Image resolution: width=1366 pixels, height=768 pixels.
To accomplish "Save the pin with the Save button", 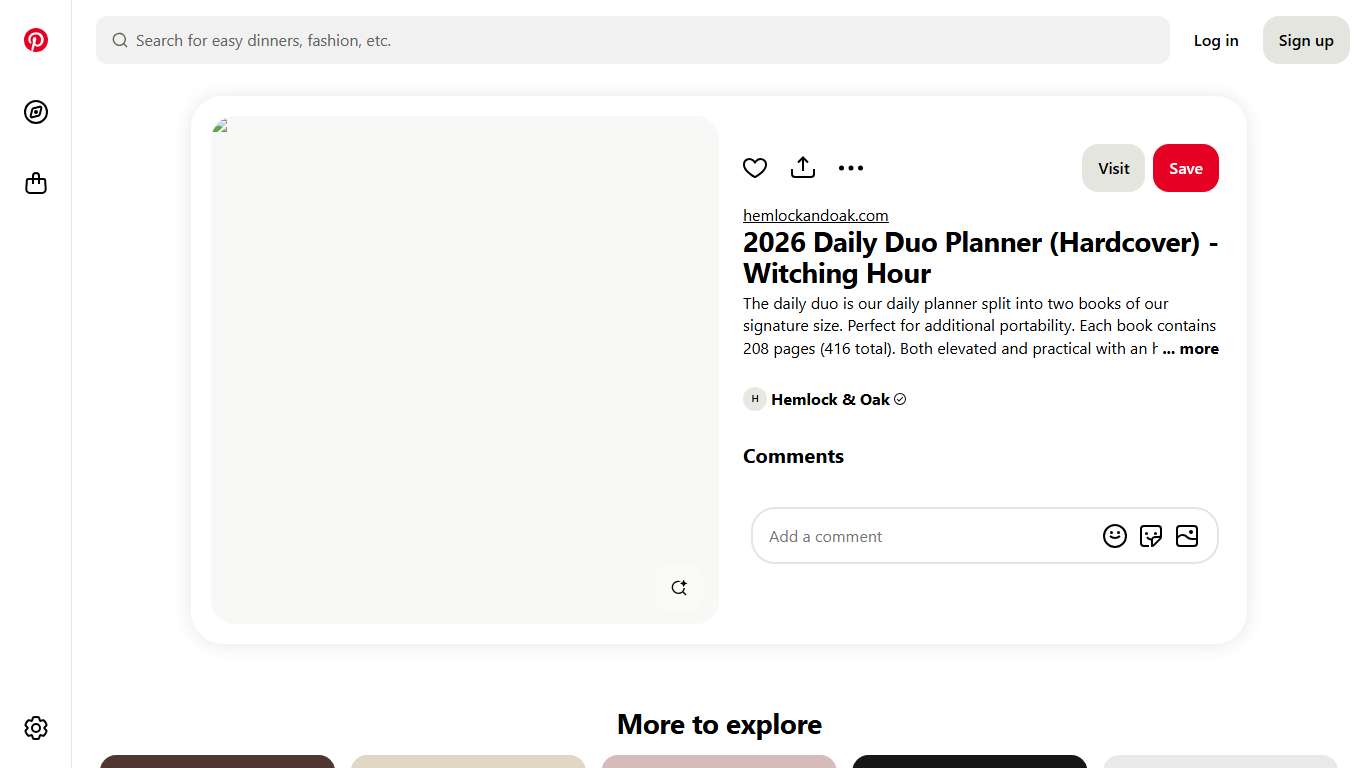I will click(1186, 168).
